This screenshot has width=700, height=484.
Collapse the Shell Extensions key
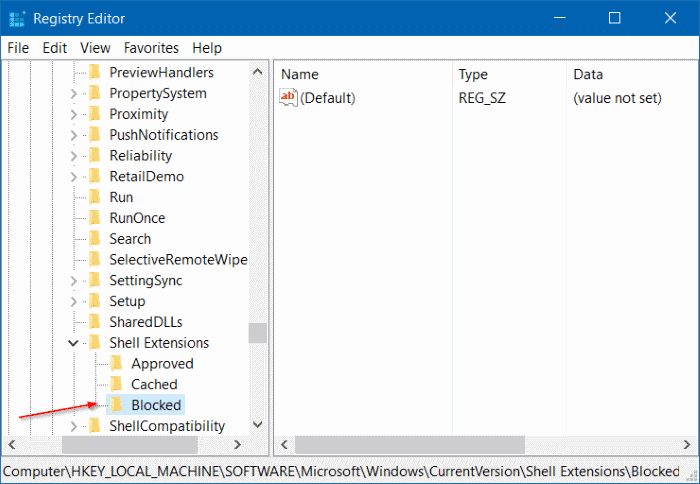click(73, 343)
